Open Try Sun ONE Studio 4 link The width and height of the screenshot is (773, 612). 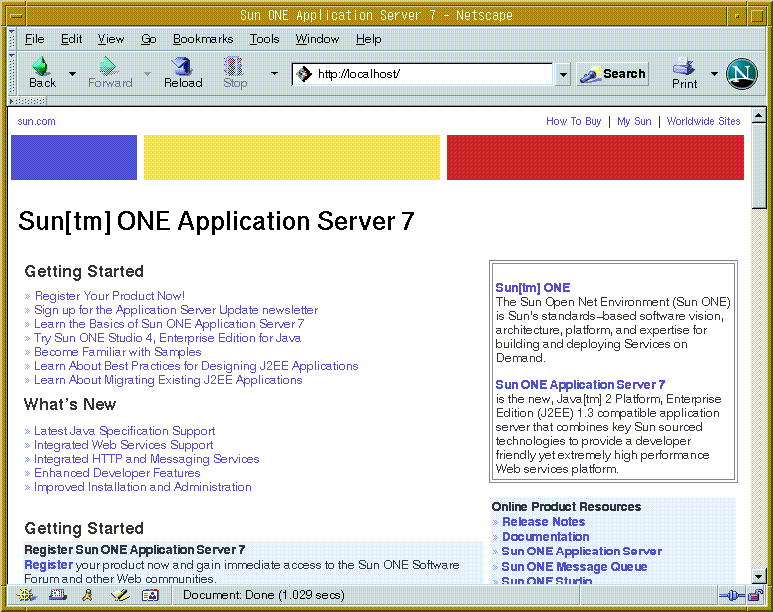coord(168,338)
